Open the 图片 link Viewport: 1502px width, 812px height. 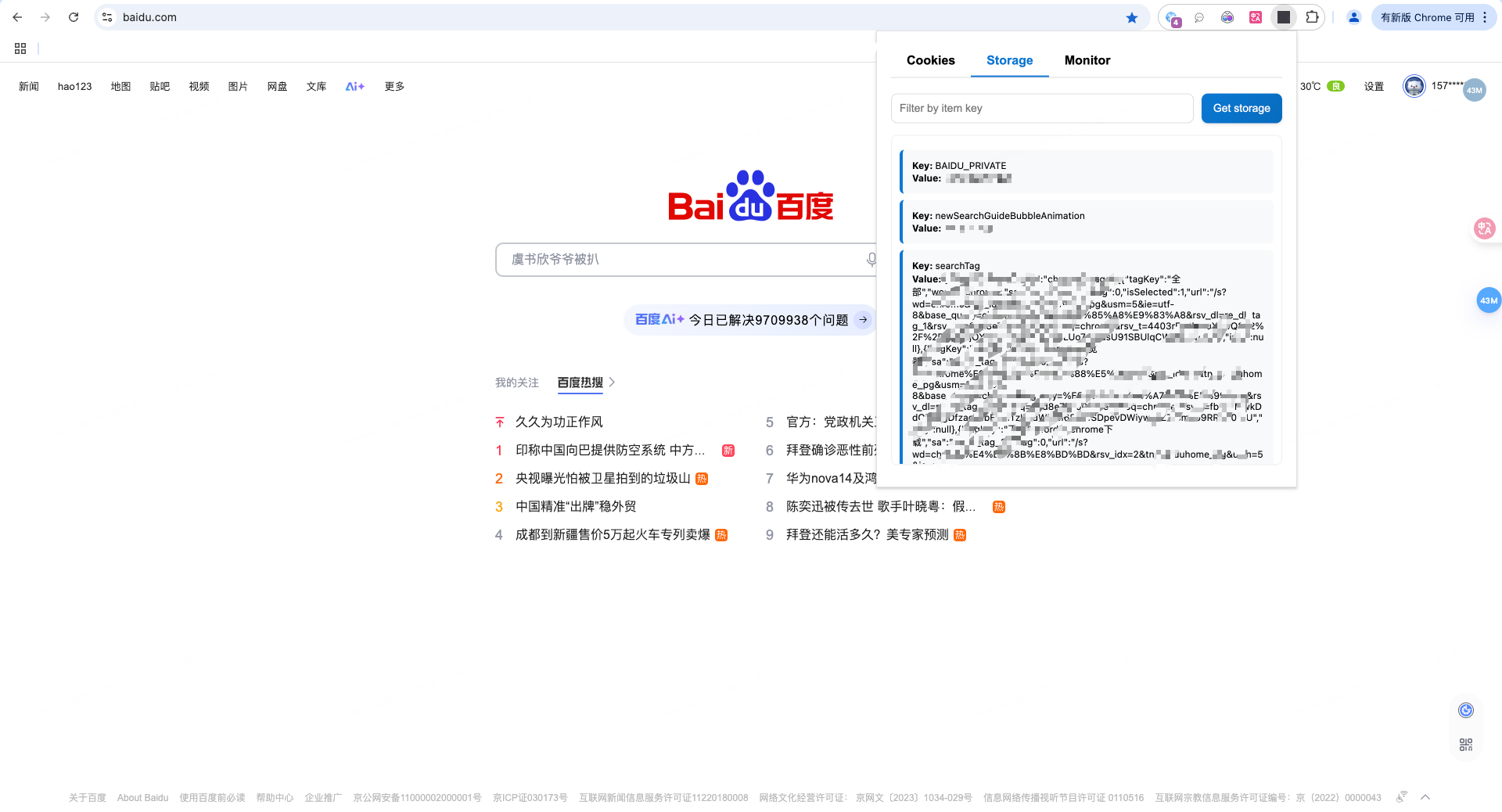point(238,87)
